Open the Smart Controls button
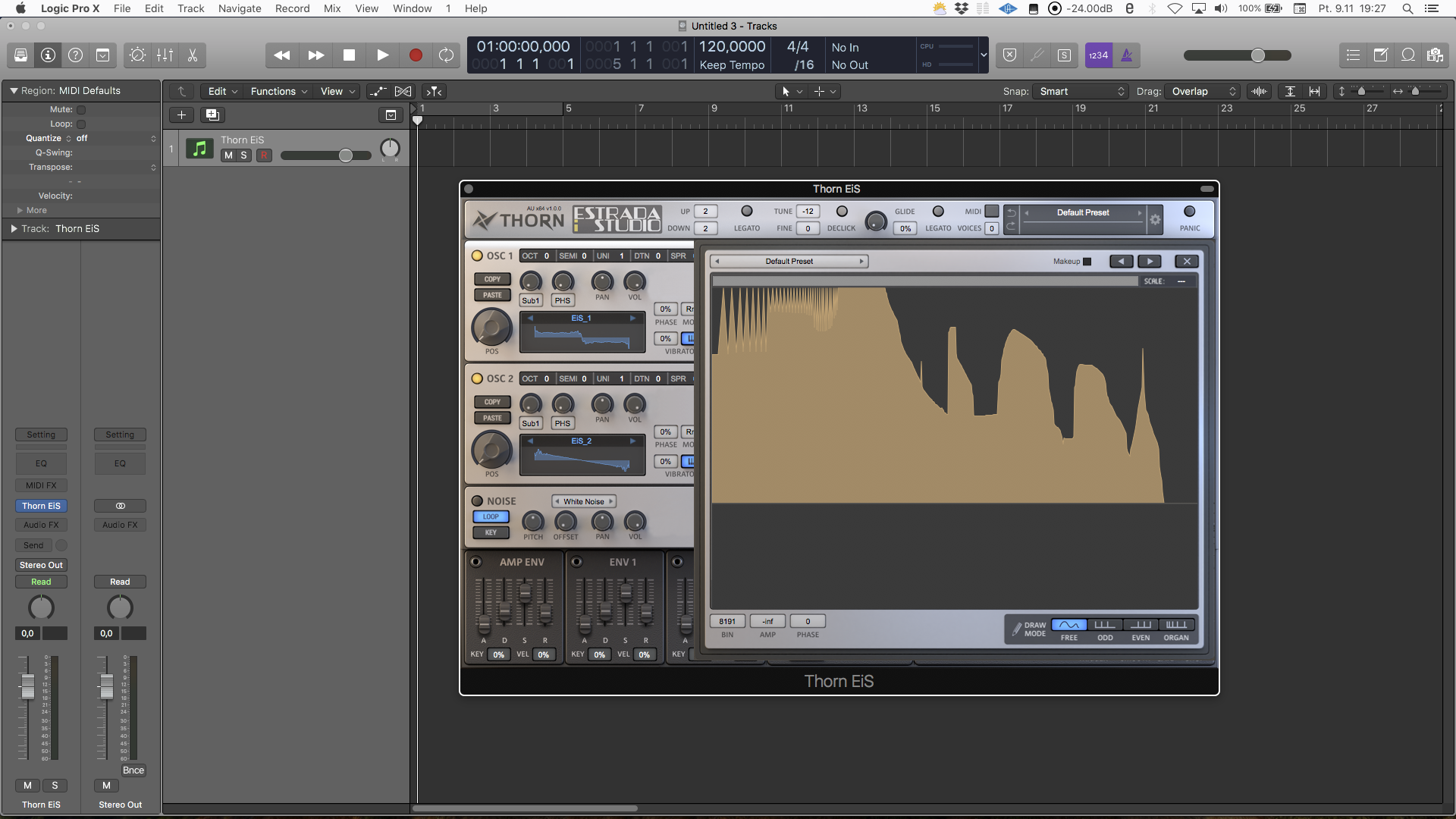The image size is (1456, 819). 137,55
